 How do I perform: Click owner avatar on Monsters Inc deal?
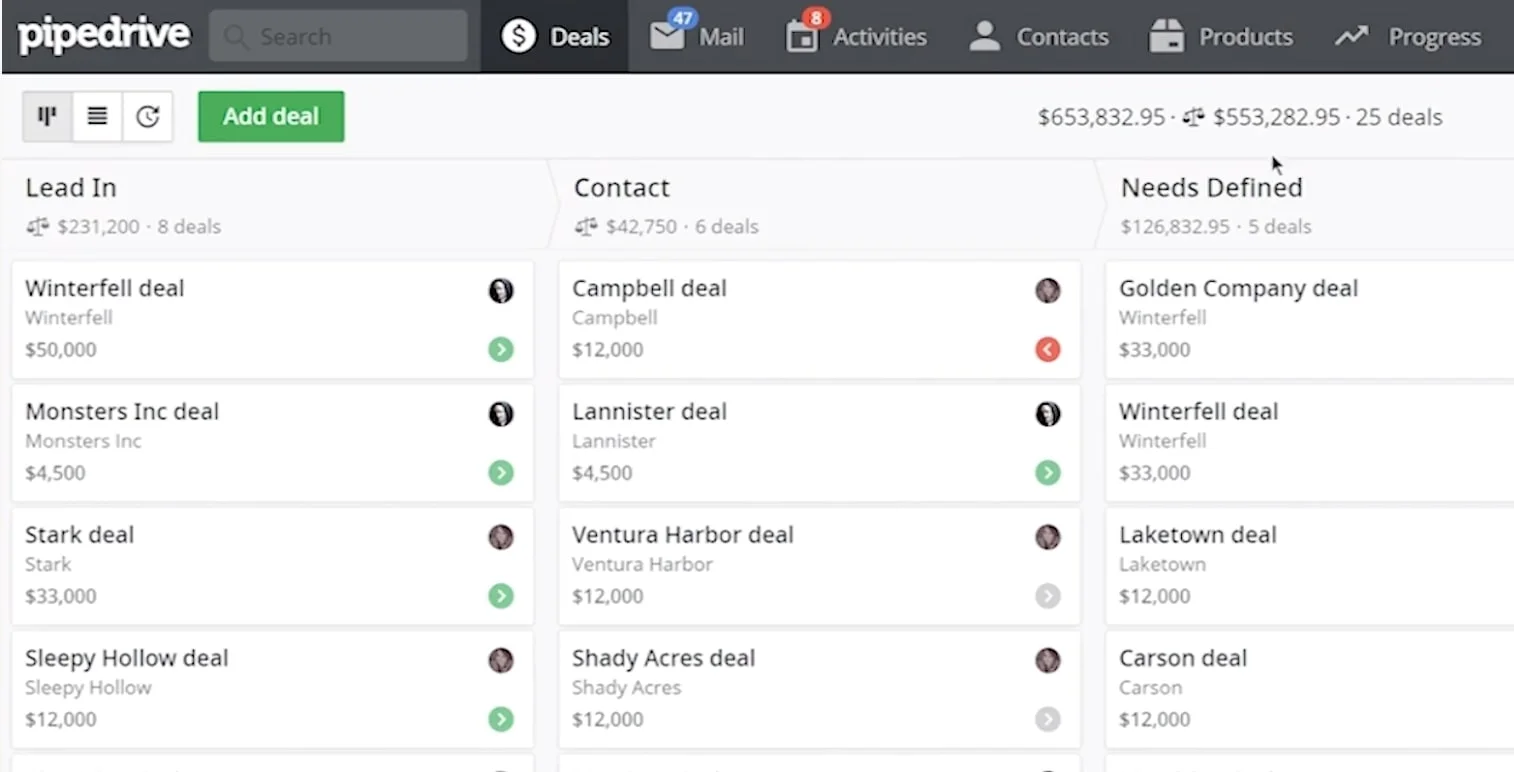pos(501,414)
